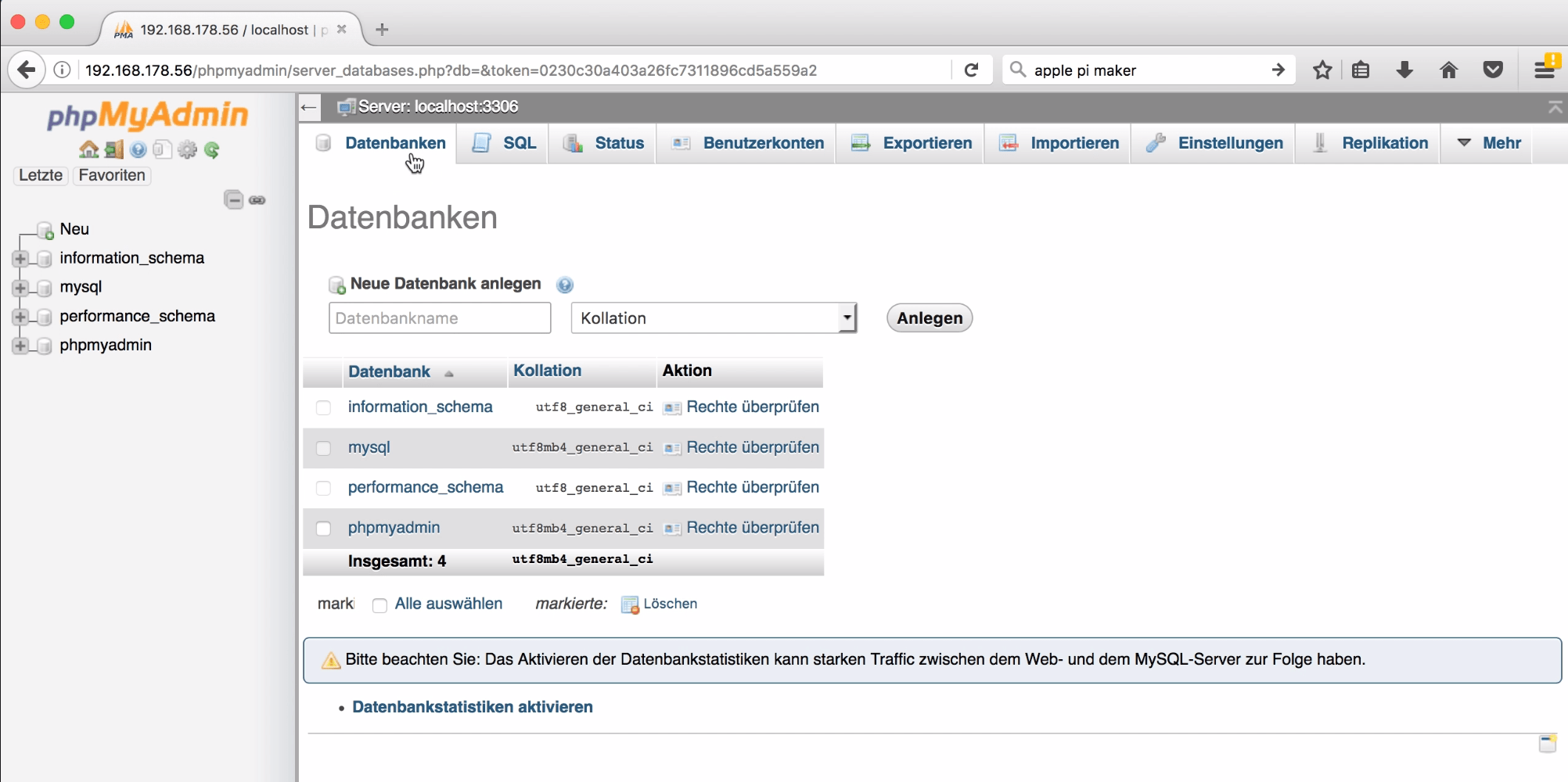Enable Alle auswählen to select all databases
Screen dimensions: 1568x782
pyautogui.click(x=379, y=604)
